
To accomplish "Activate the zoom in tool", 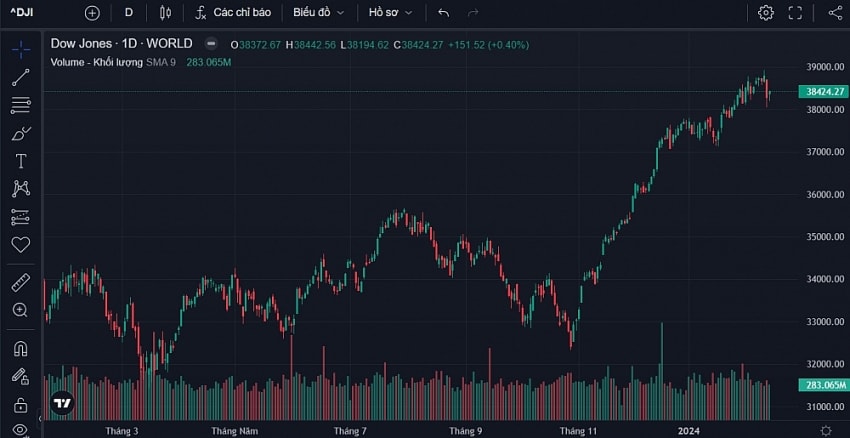I will tap(21, 310).
